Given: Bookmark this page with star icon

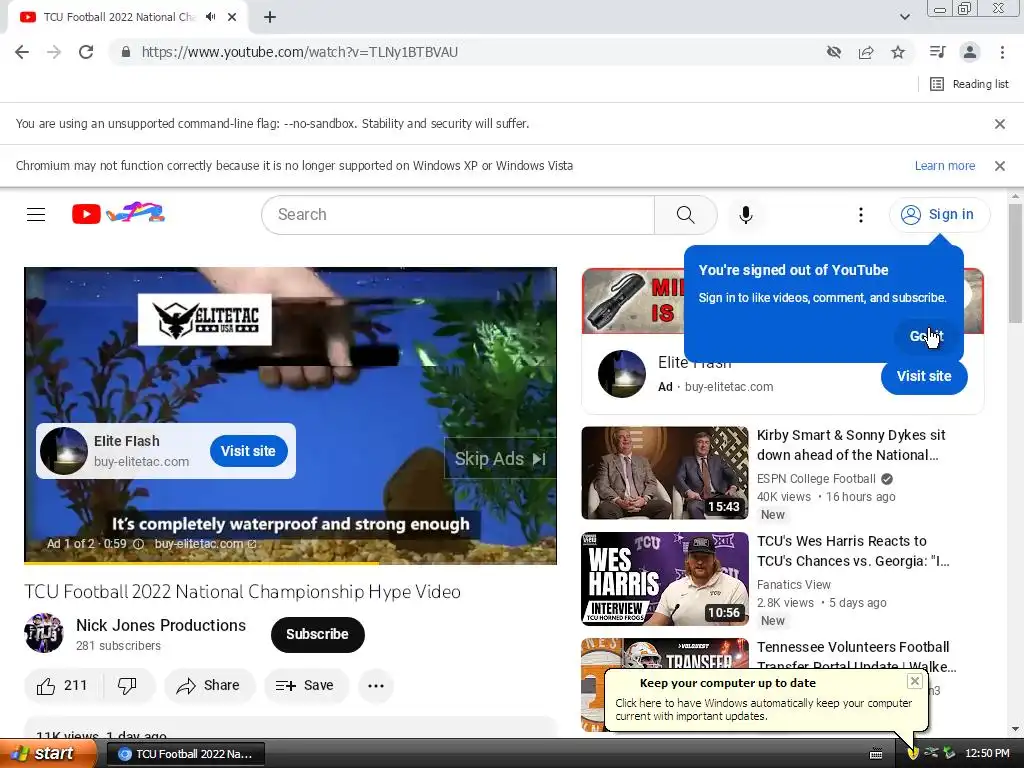Looking at the screenshot, I should point(898,52).
